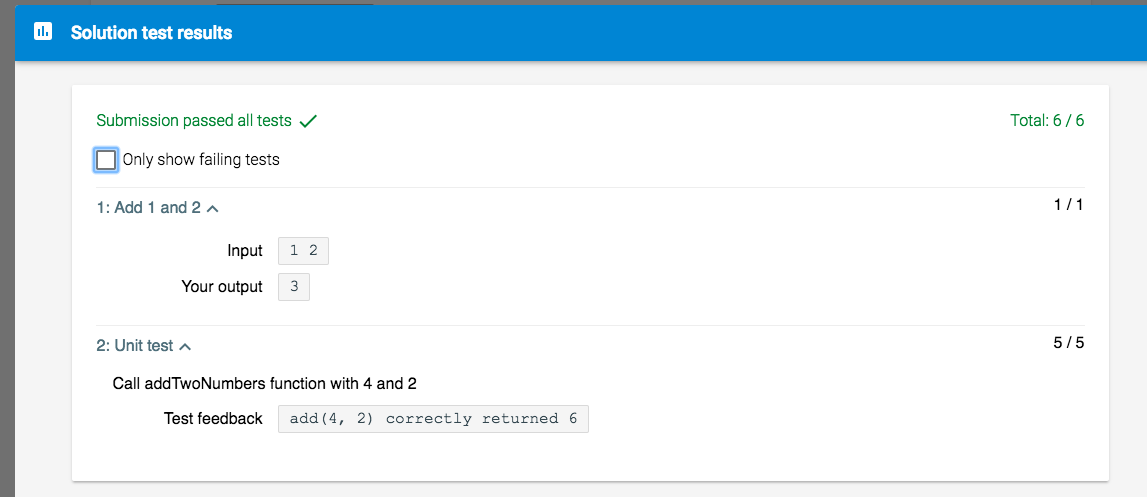Image resolution: width=1147 pixels, height=497 pixels.
Task: Click the input value box showing "1 2"
Action: [303, 251]
